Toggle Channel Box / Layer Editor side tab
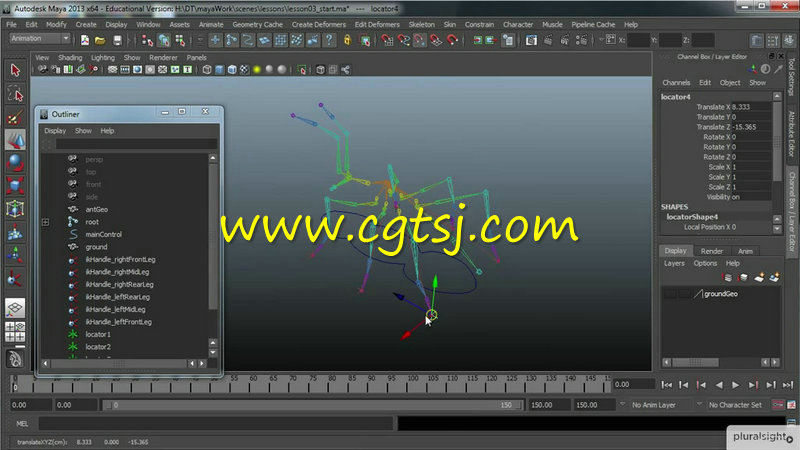Image resolution: width=800 pixels, height=450 pixels. click(x=792, y=211)
